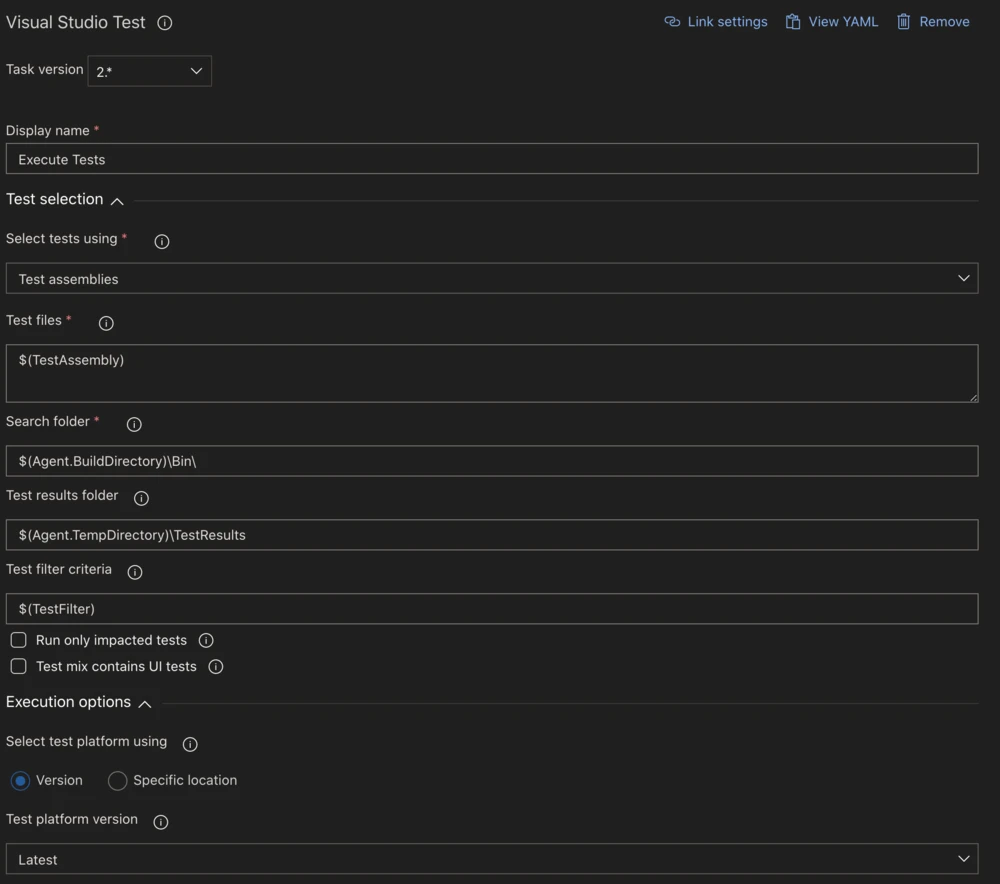The width and height of the screenshot is (1000, 884).
Task: Click info icon beside Test filter criteria
Action: [x=135, y=572]
